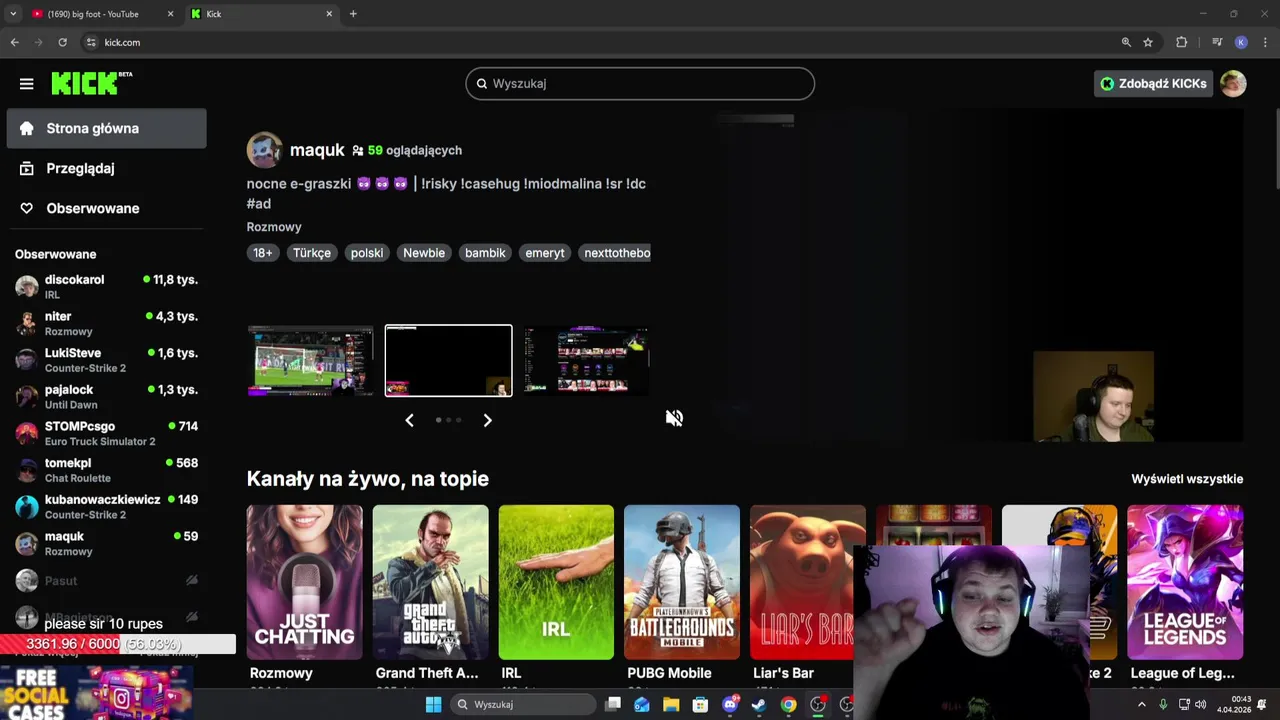The image size is (1280, 720).
Task: Select the polski tag
Action: point(367,253)
